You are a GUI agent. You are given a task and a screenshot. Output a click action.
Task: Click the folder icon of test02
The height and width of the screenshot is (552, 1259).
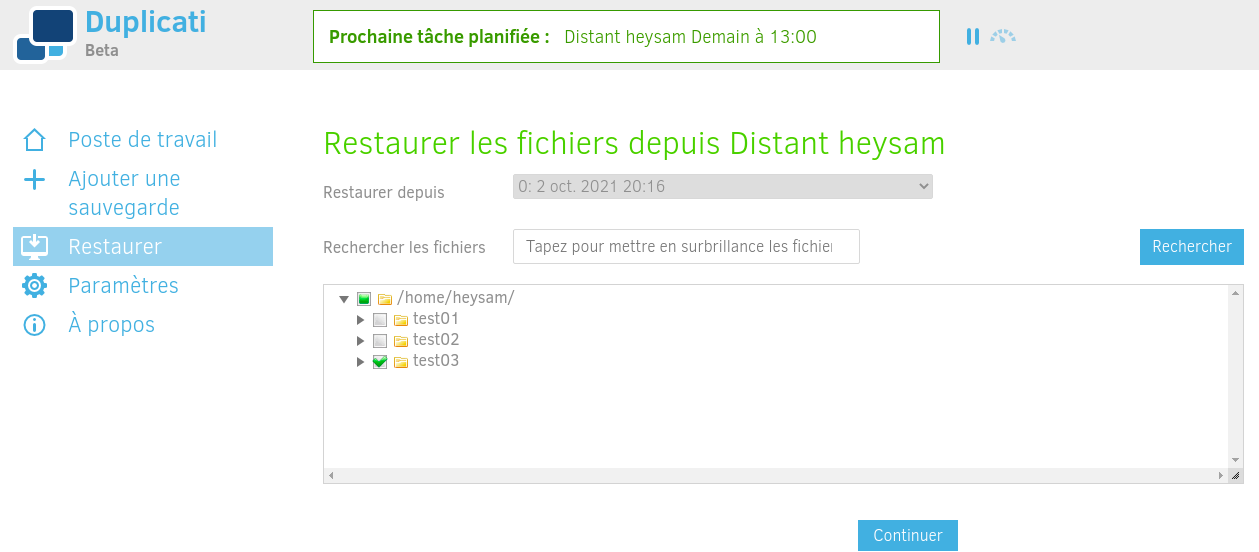[x=401, y=341]
